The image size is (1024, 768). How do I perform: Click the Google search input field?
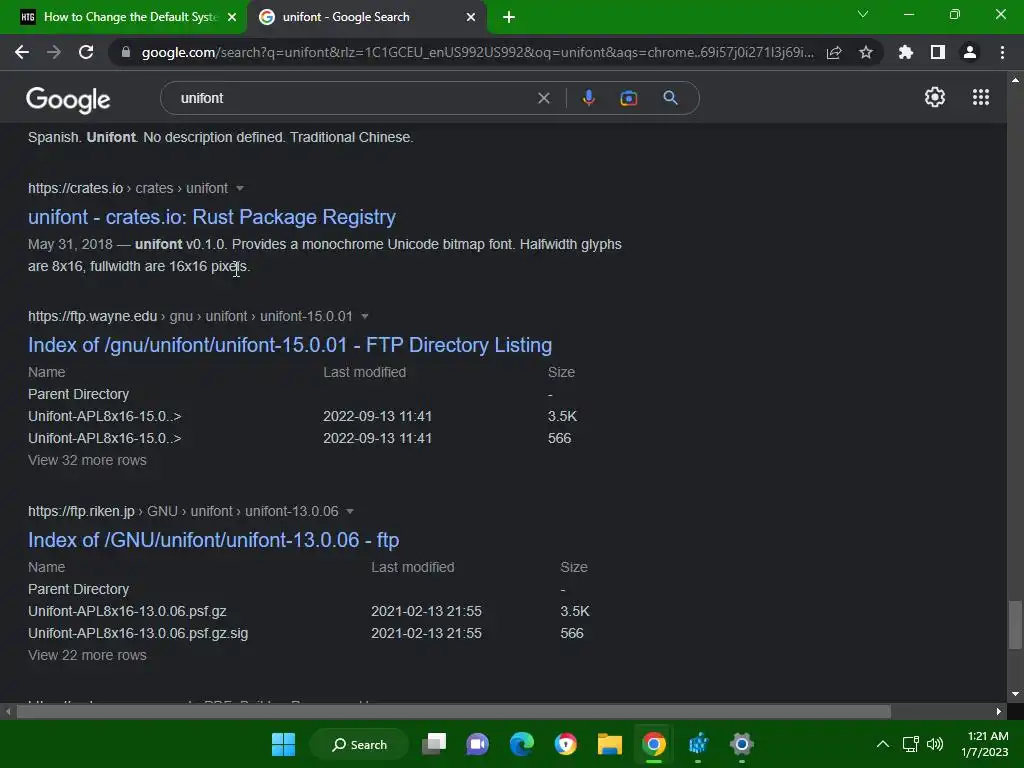(x=353, y=98)
